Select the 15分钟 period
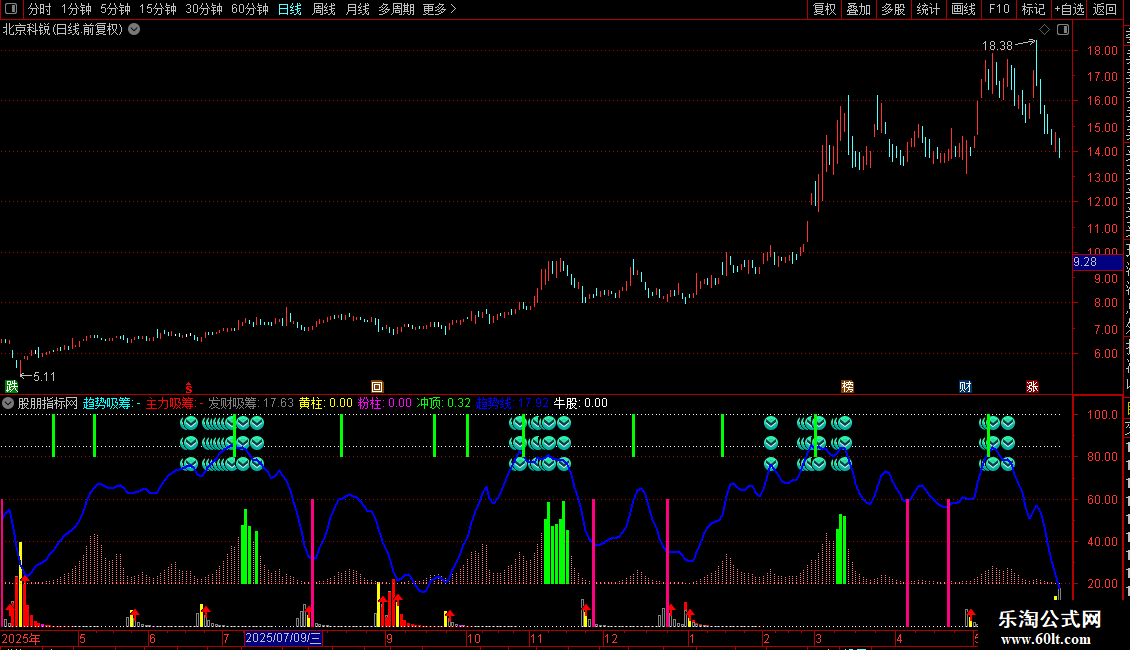 tap(158, 9)
